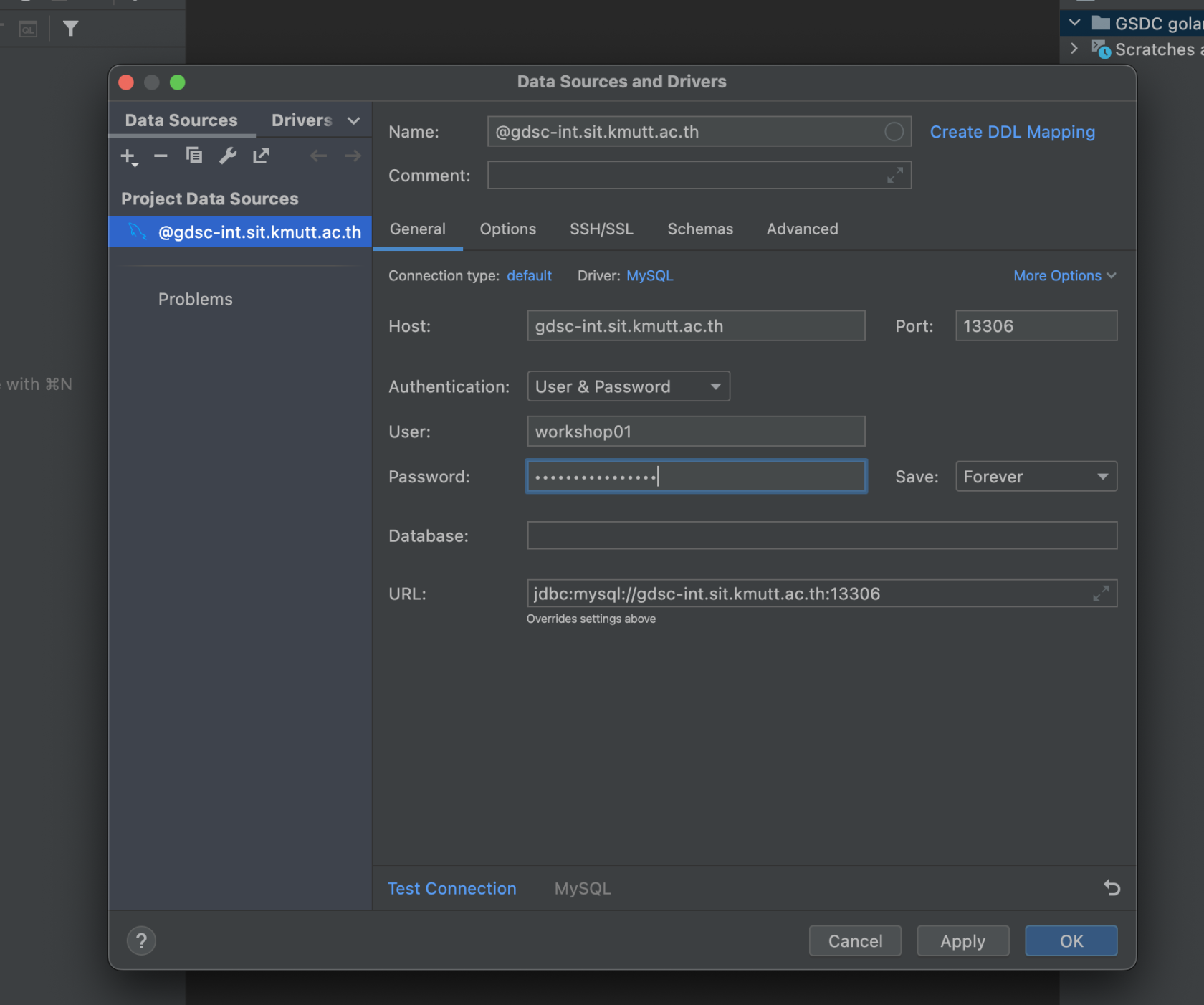Zoom dialog with the green window button
The height and width of the screenshot is (1005, 1204).
[x=178, y=82]
